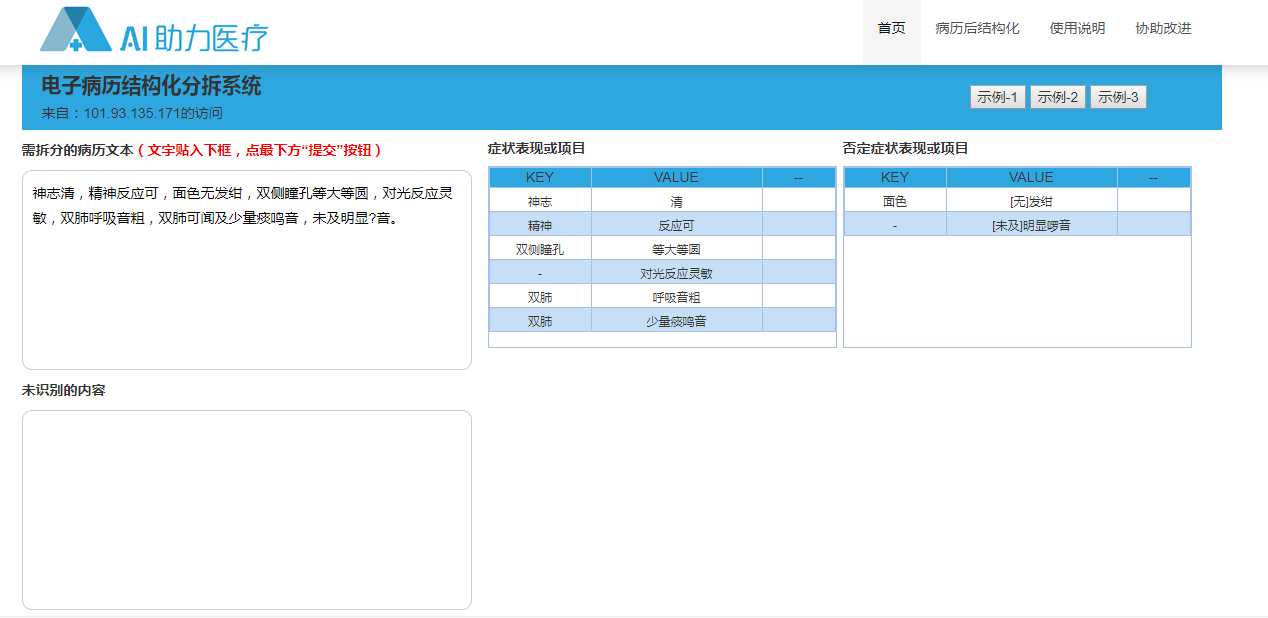Screen dimensions: 1268x618
Task: Select the 示例-3 example button
Action: tap(1118, 97)
